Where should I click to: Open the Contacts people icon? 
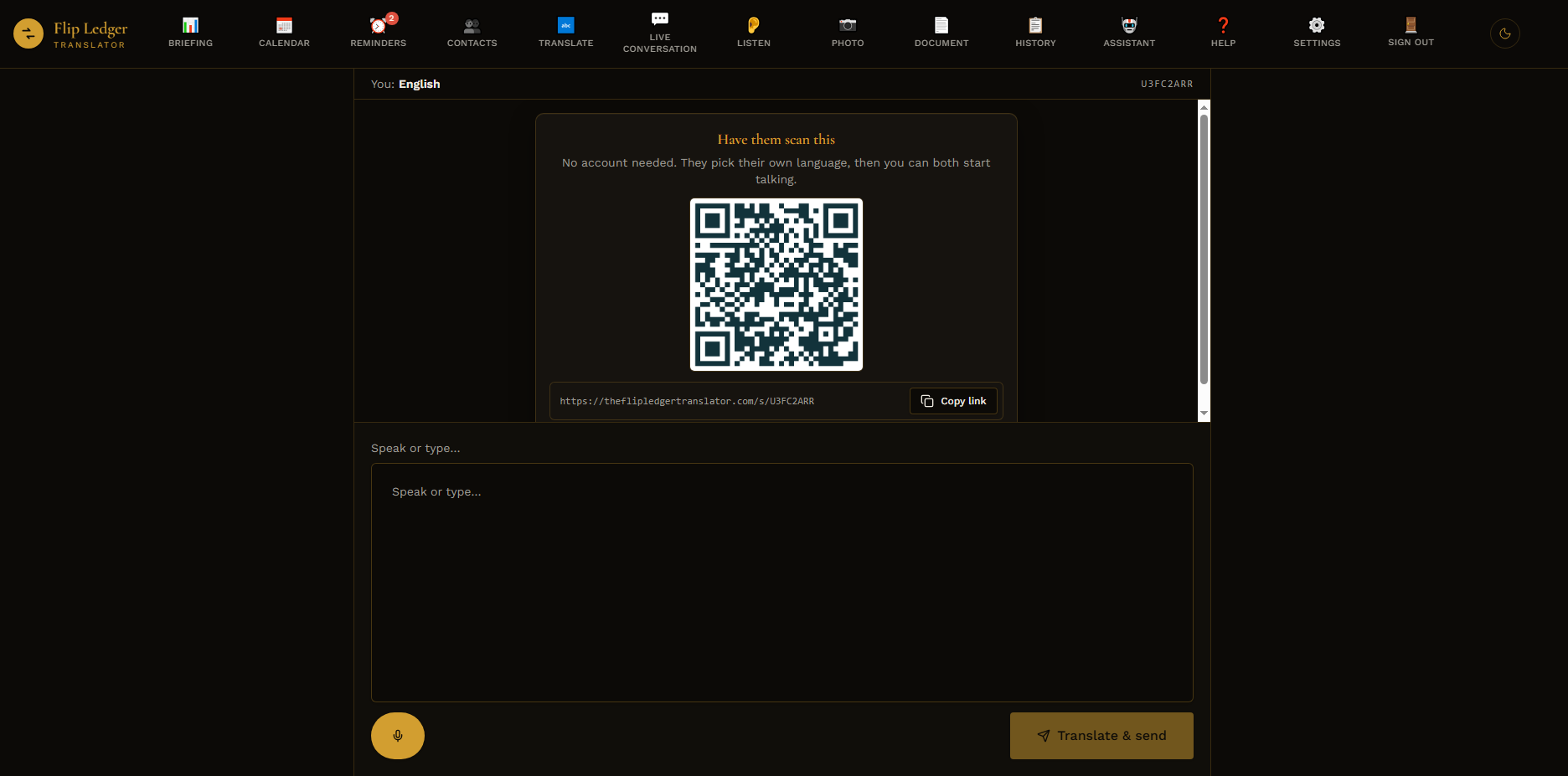tap(472, 25)
